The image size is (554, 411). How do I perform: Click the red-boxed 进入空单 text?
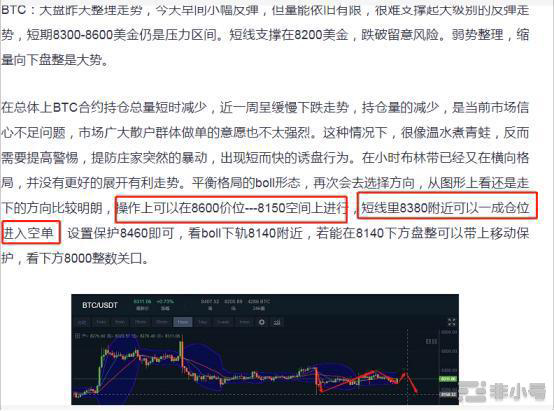point(31,233)
